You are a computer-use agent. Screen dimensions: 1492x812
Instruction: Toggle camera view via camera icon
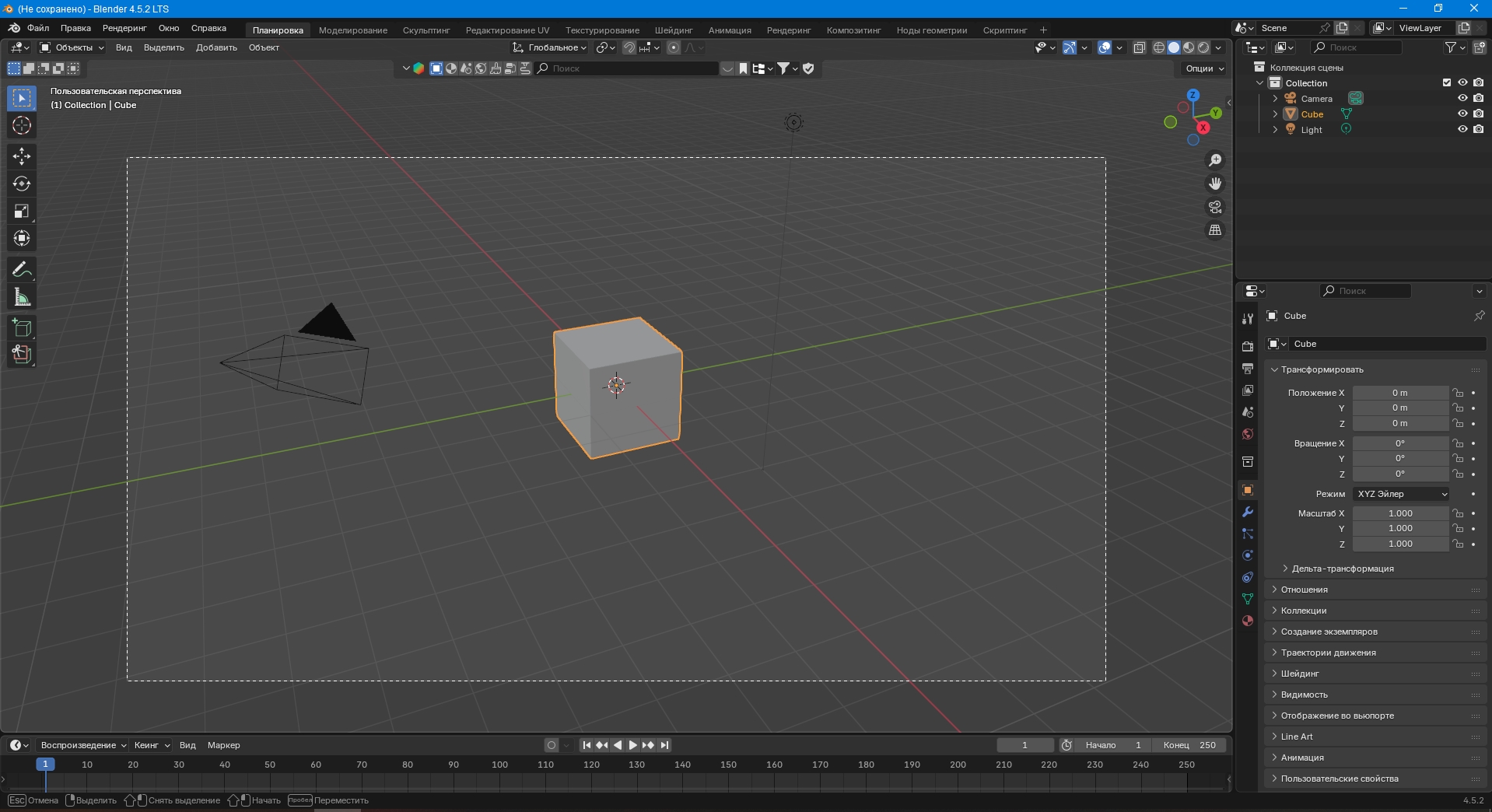pyautogui.click(x=1215, y=207)
